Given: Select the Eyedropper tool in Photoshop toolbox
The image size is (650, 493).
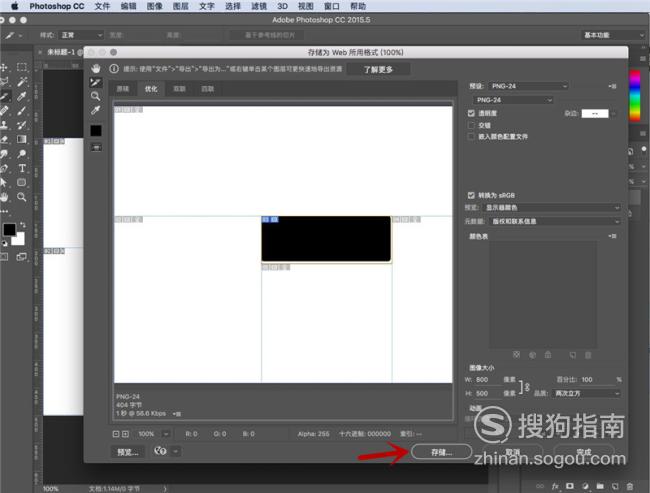Looking at the screenshot, I should [22, 97].
